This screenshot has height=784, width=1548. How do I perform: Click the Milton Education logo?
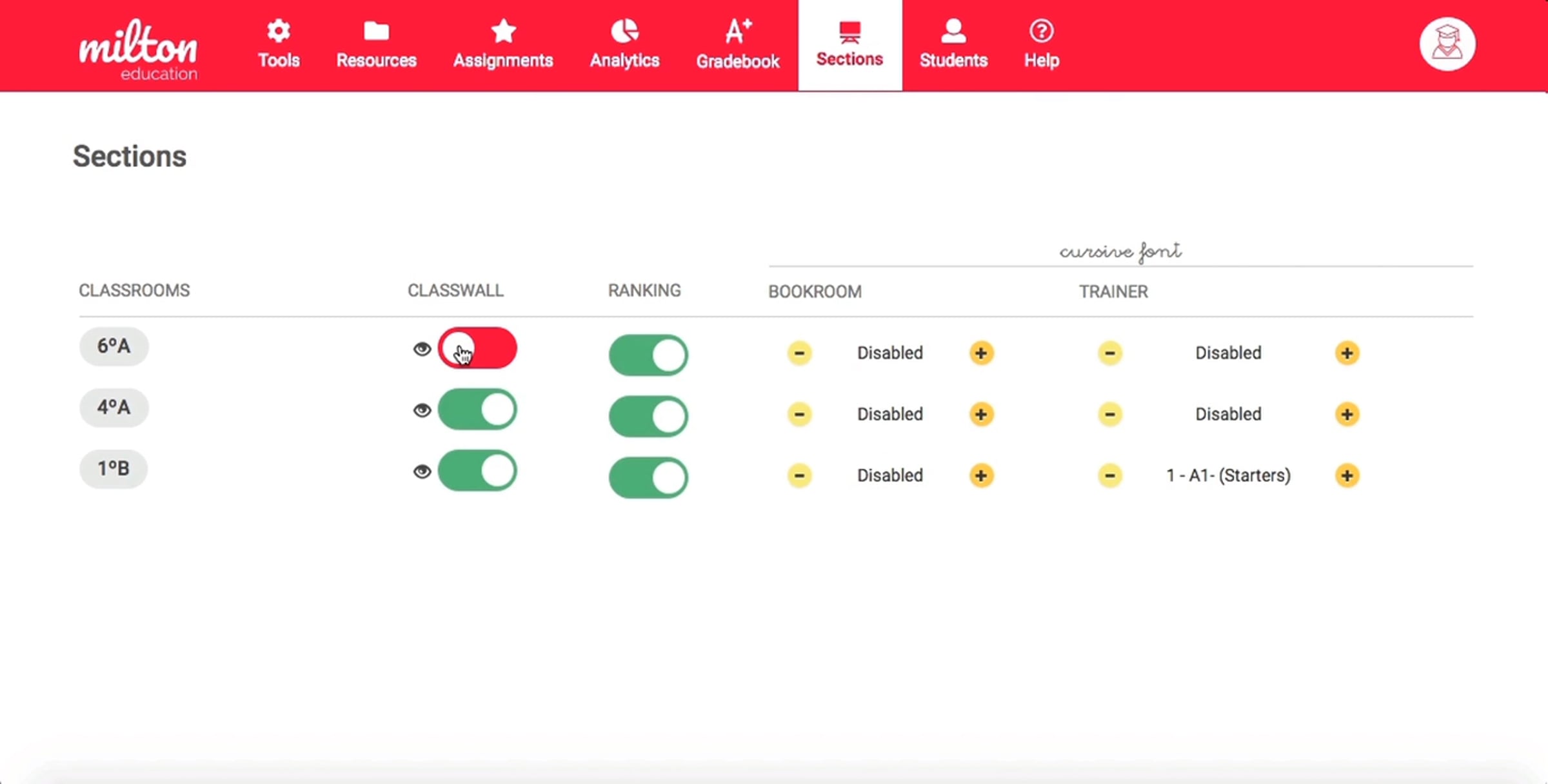pos(138,49)
